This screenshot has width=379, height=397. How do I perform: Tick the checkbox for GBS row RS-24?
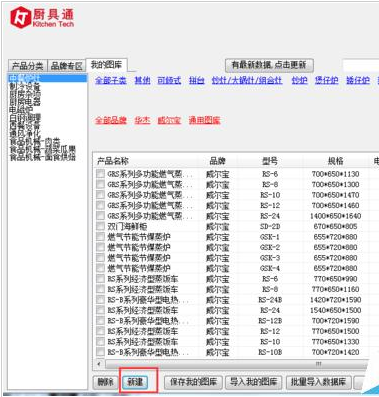tap(100, 216)
